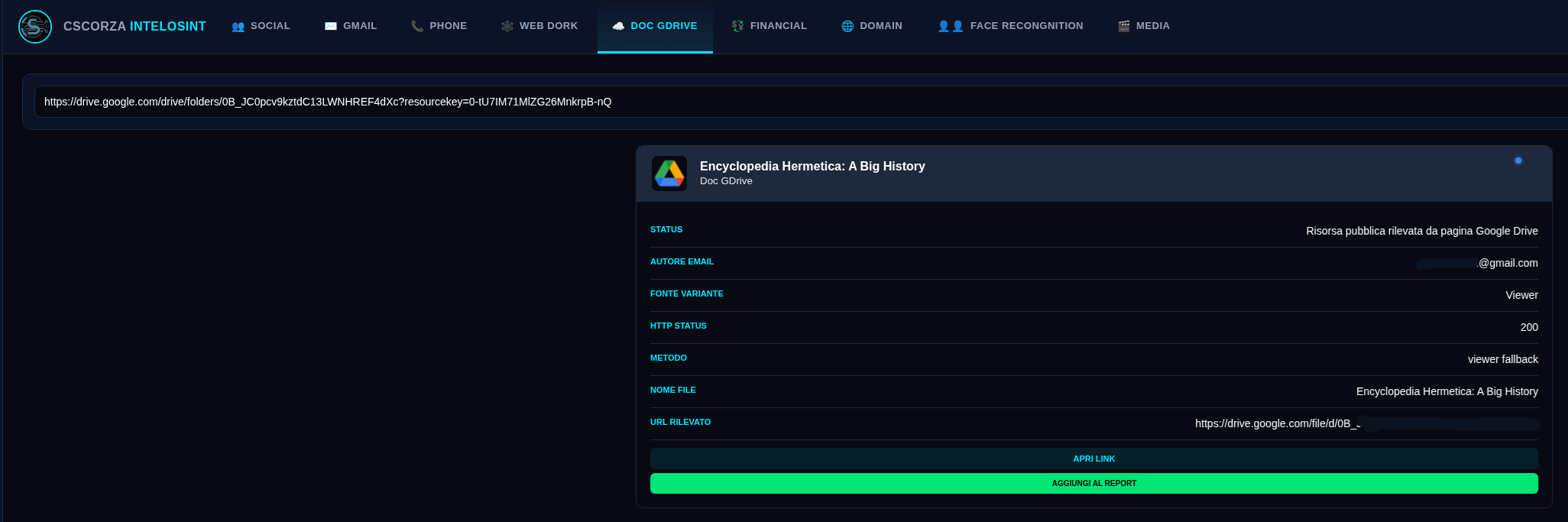Click the blue status dot in card header

[1518, 160]
